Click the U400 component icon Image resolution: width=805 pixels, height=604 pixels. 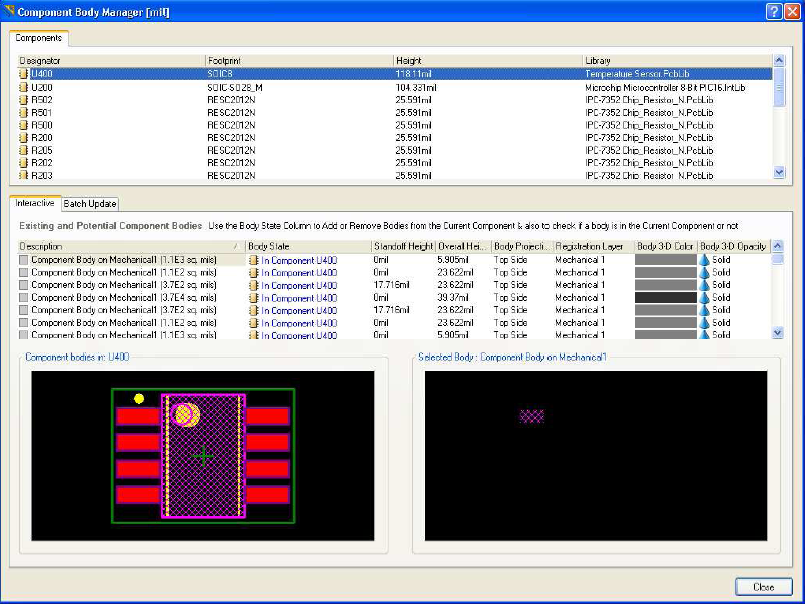click(25, 74)
